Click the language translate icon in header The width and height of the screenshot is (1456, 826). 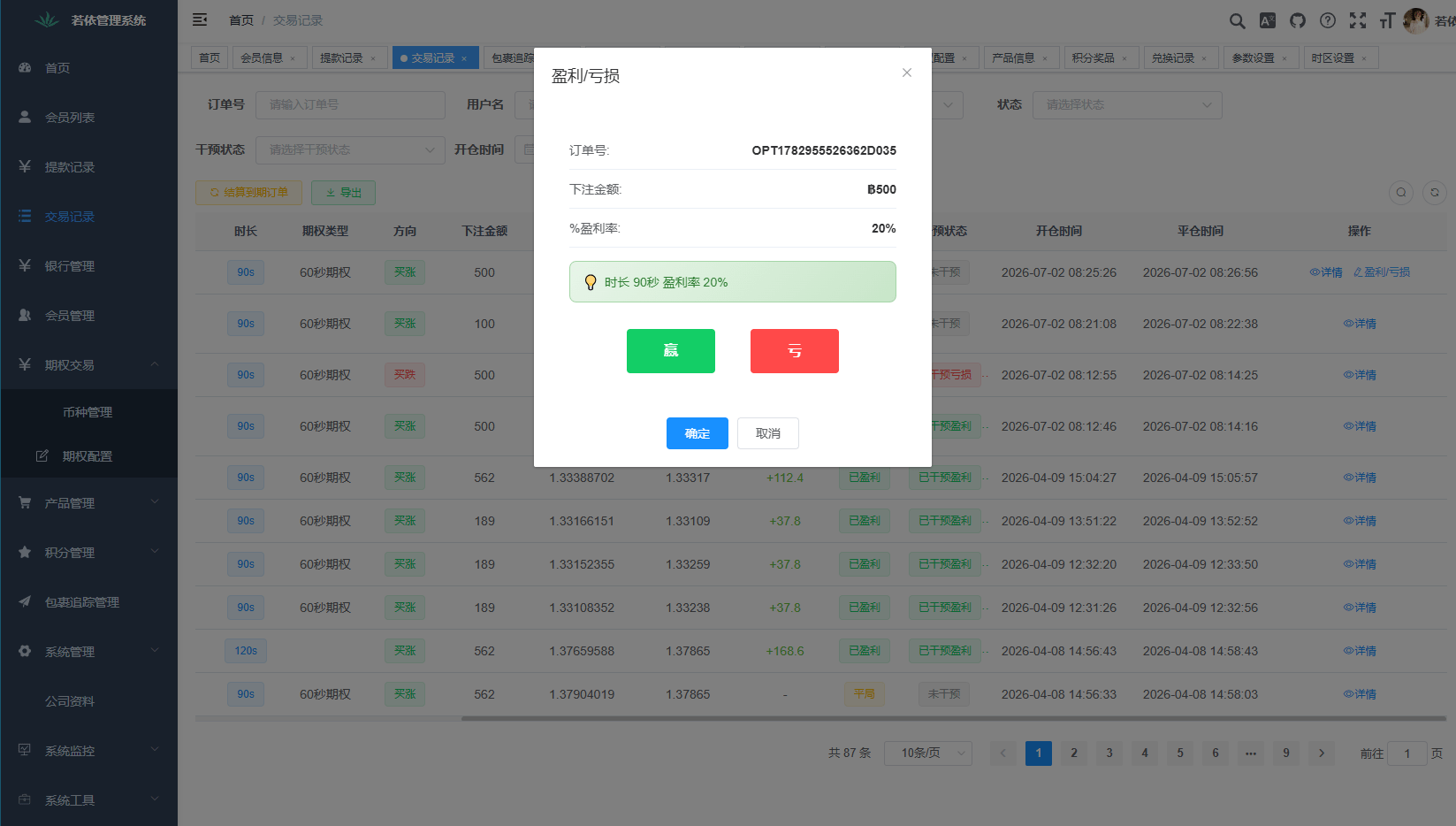[x=1267, y=20]
